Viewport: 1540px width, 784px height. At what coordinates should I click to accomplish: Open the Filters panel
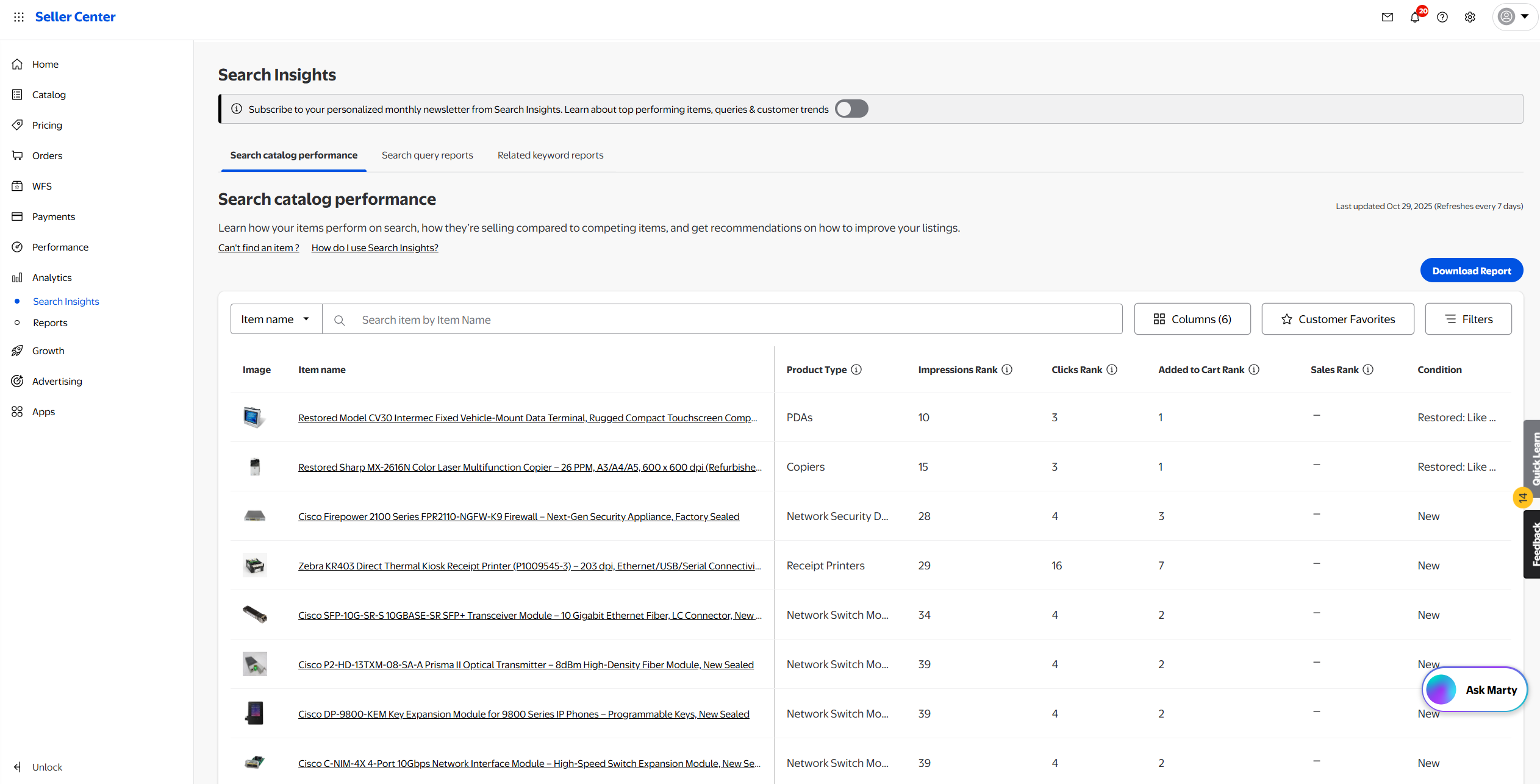point(1468,319)
